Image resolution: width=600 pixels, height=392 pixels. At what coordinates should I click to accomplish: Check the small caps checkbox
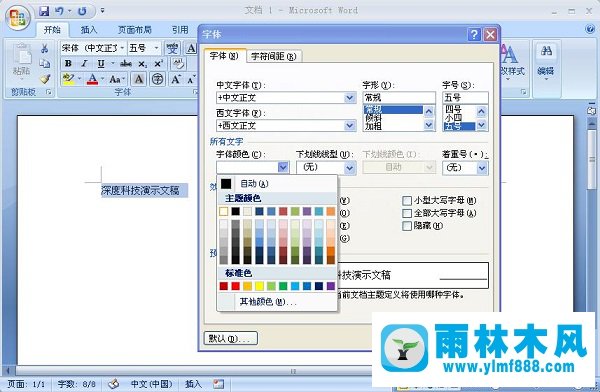(x=407, y=200)
